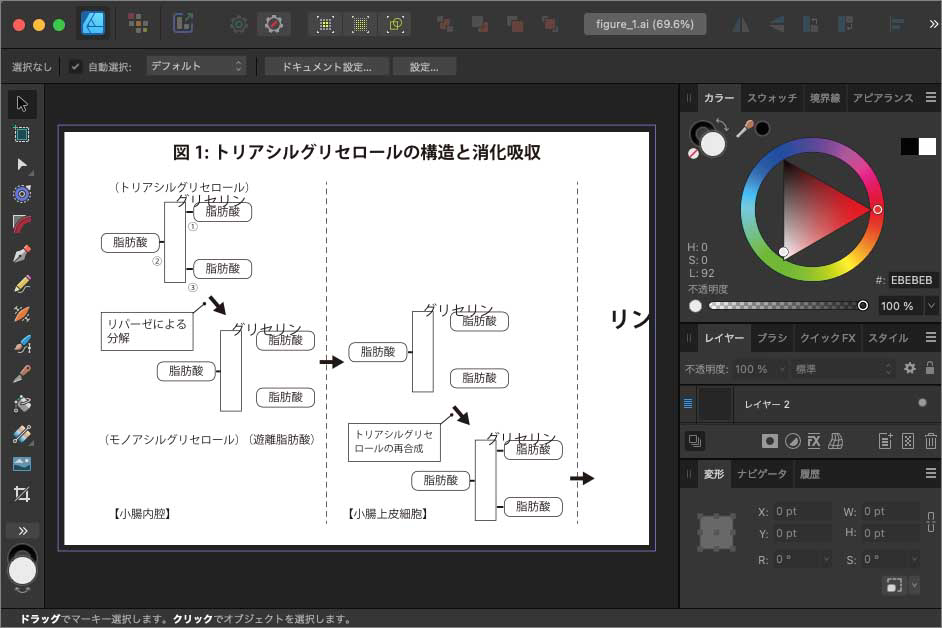Select the Pen tool

point(22,253)
